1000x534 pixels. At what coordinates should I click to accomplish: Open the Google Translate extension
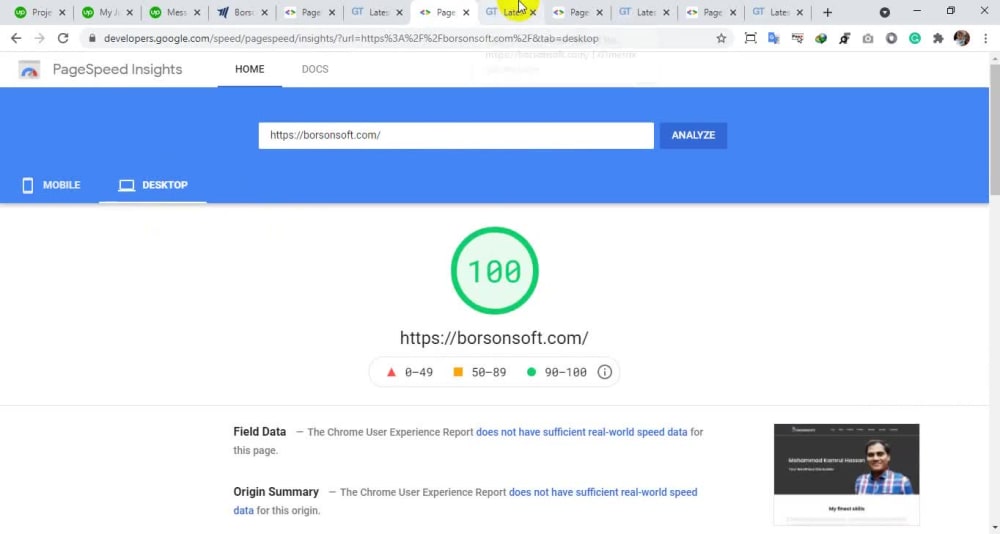click(x=774, y=38)
